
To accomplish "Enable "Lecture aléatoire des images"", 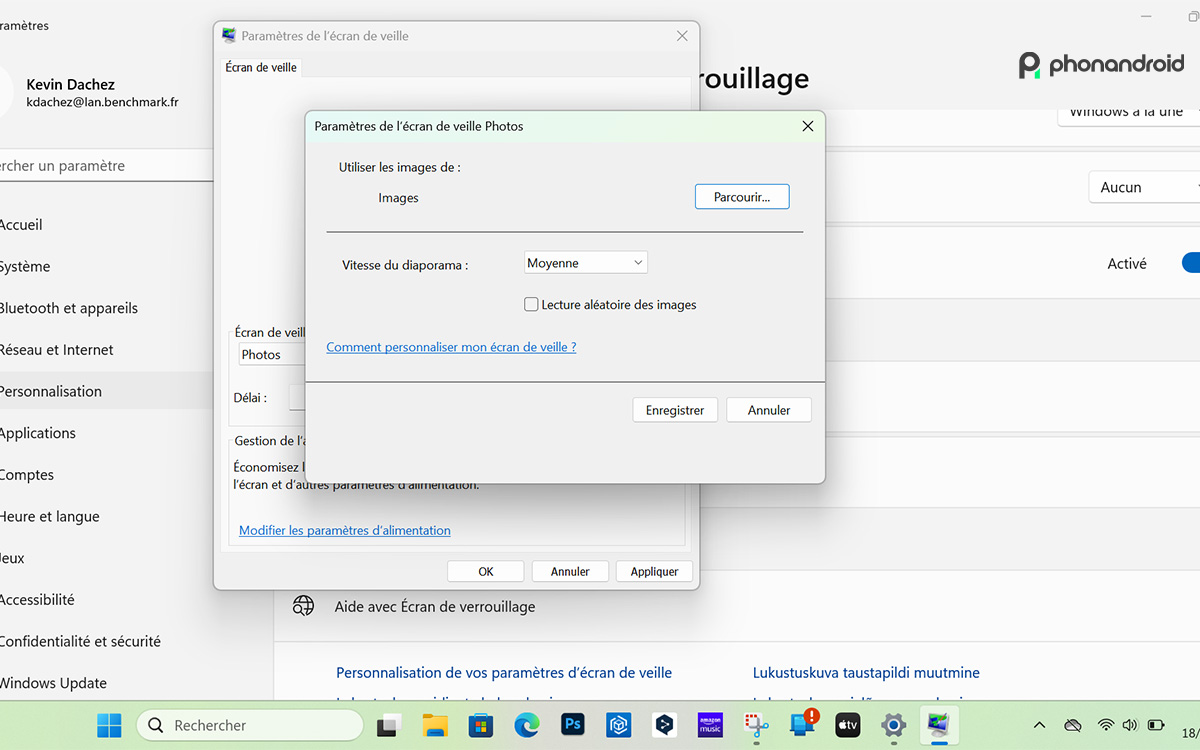I will click(531, 304).
